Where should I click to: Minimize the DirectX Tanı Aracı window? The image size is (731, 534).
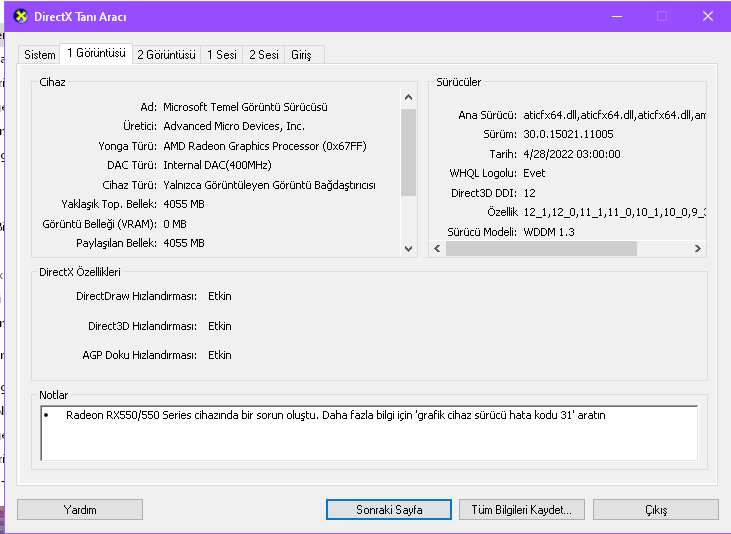pos(617,16)
